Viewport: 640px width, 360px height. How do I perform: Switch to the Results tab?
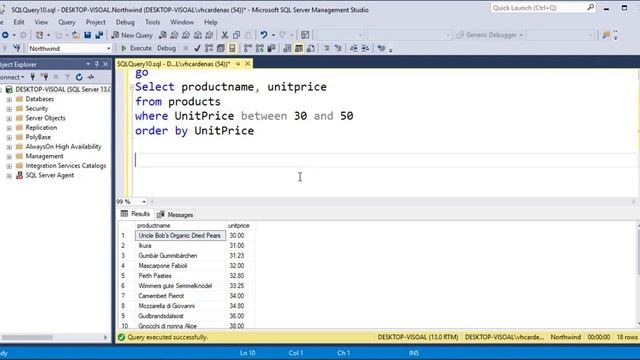coord(136,214)
